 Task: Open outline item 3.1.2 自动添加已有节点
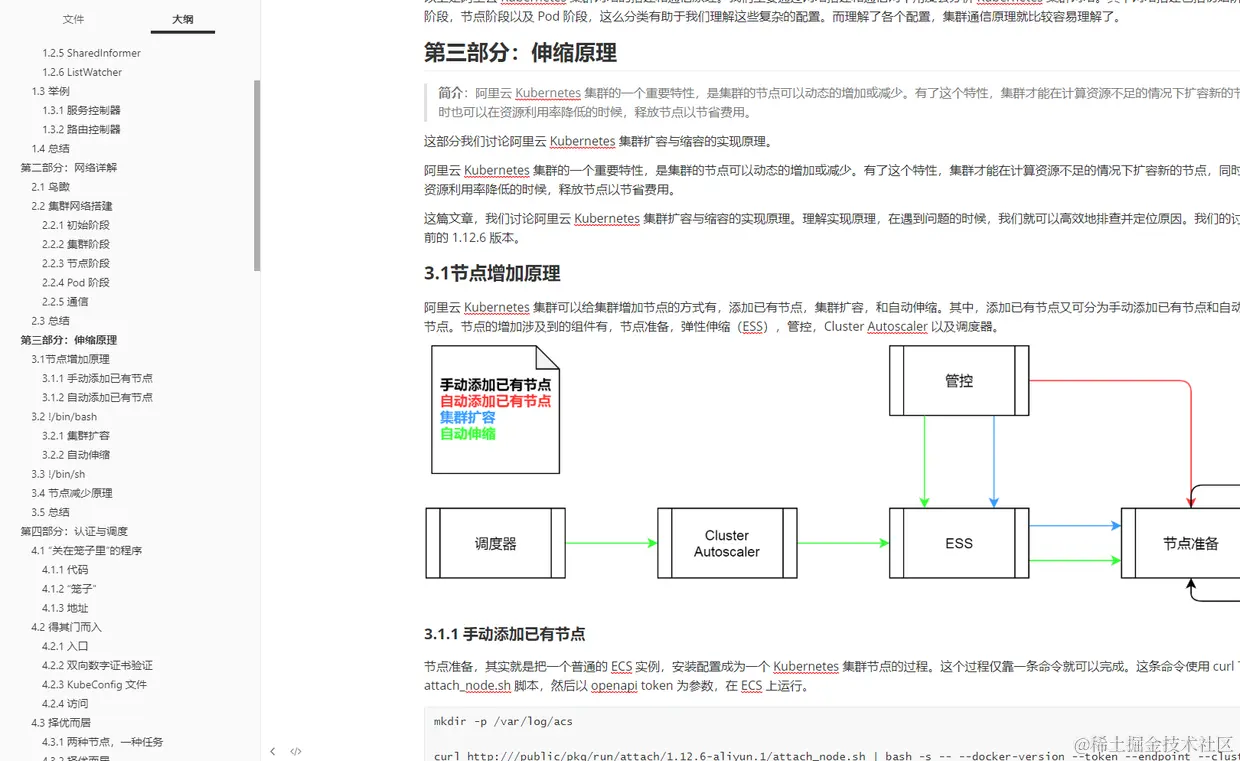[97, 397]
